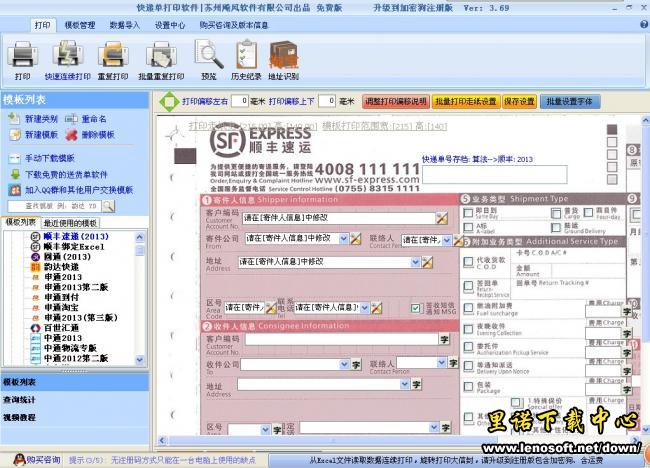
Task: Open shipper 联系电话 dropdown arrow
Action: (364, 308)
